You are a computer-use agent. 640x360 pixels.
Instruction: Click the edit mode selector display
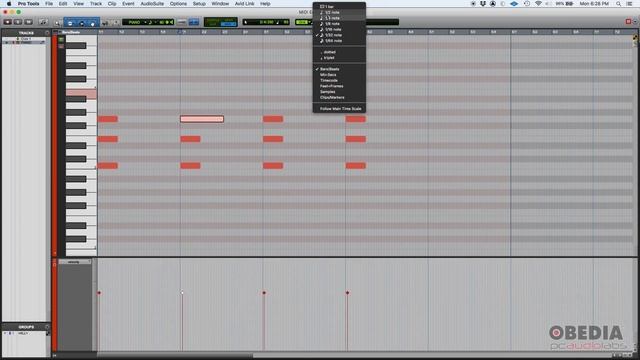click(x=220, y=22)
